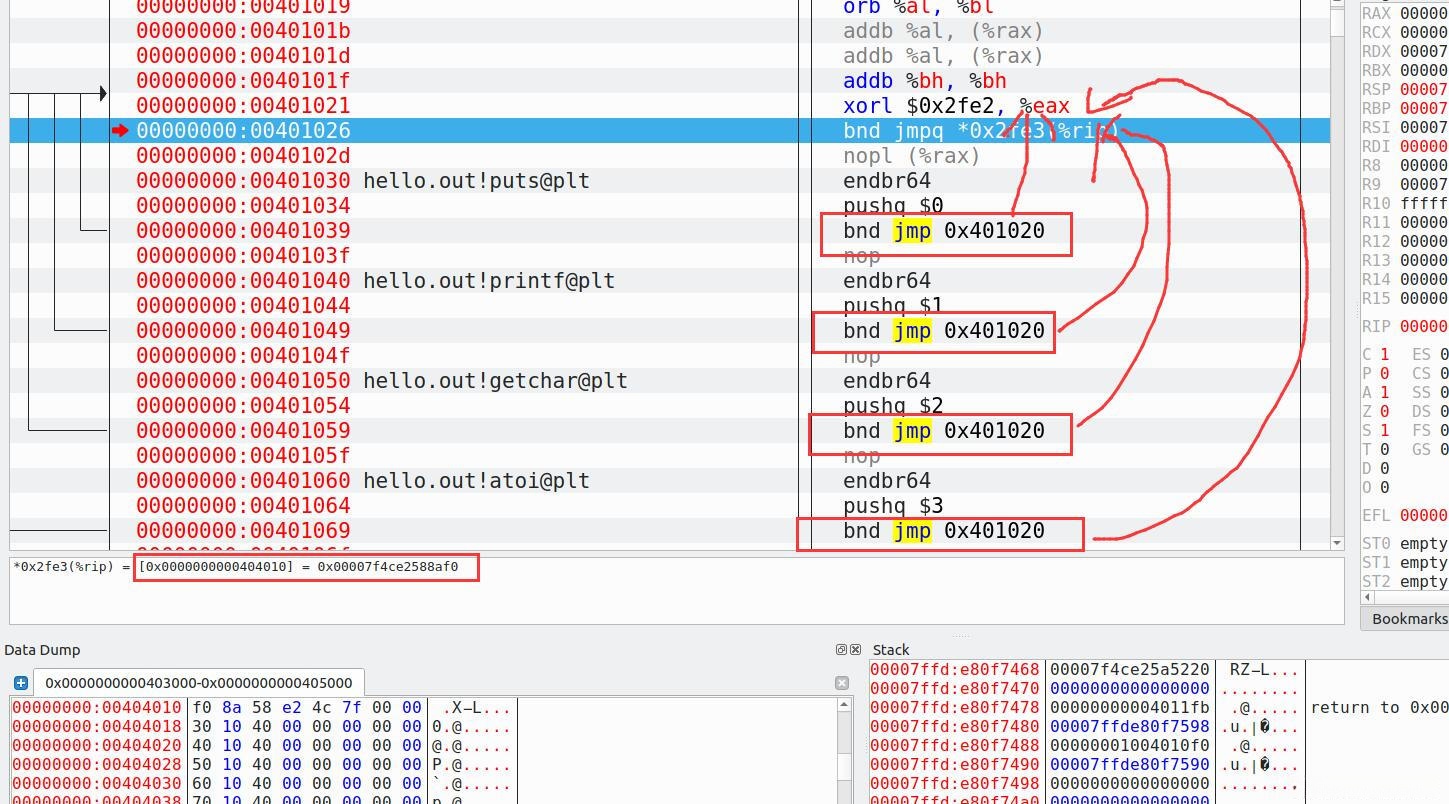Select the hello.out!getchar@plt row
Screen dimensions: 1449x804
point(670,380)
